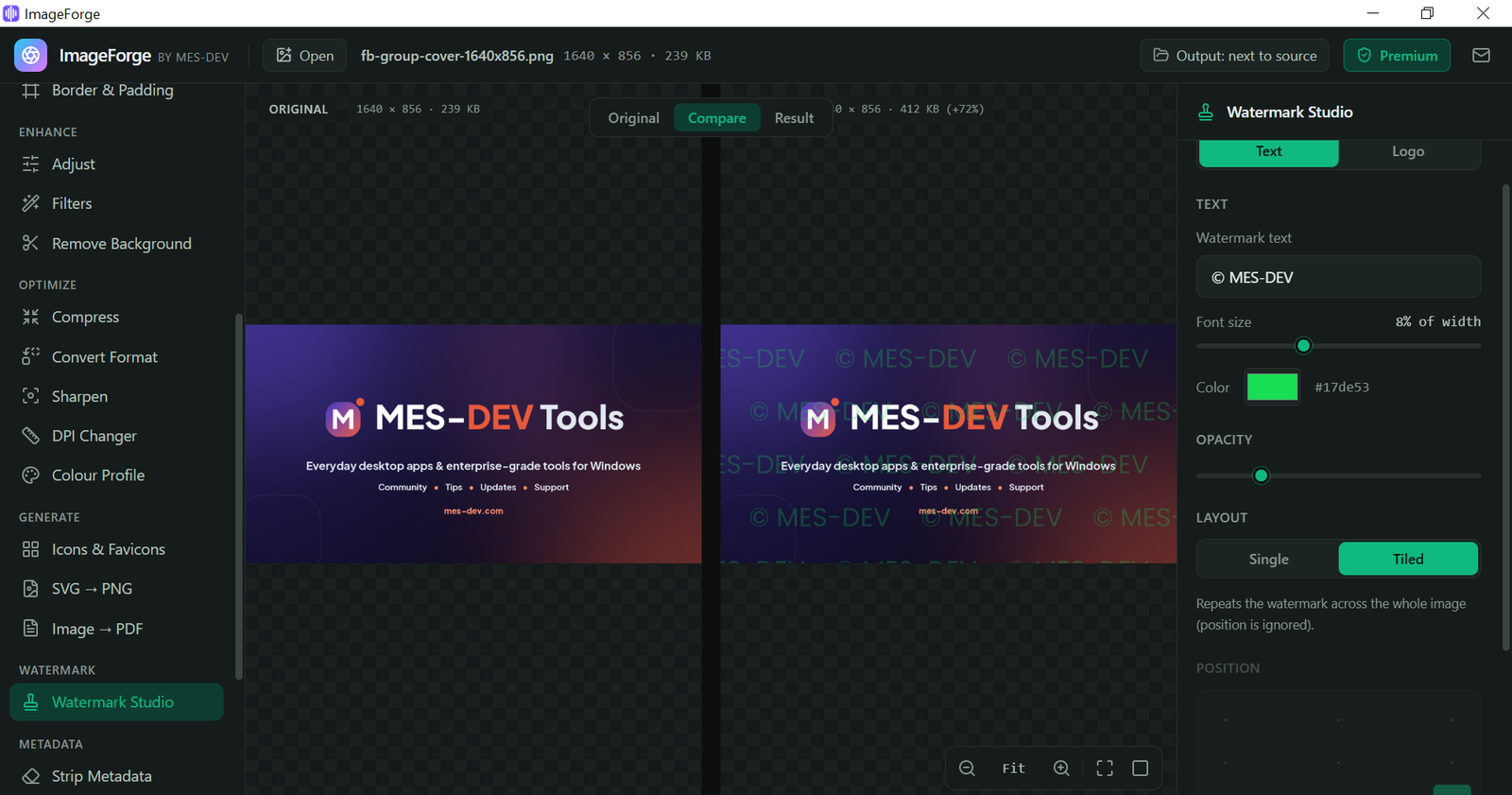Click the Premium button
The height and width of the screenshot is (795, 1512).
(1397, 56)
